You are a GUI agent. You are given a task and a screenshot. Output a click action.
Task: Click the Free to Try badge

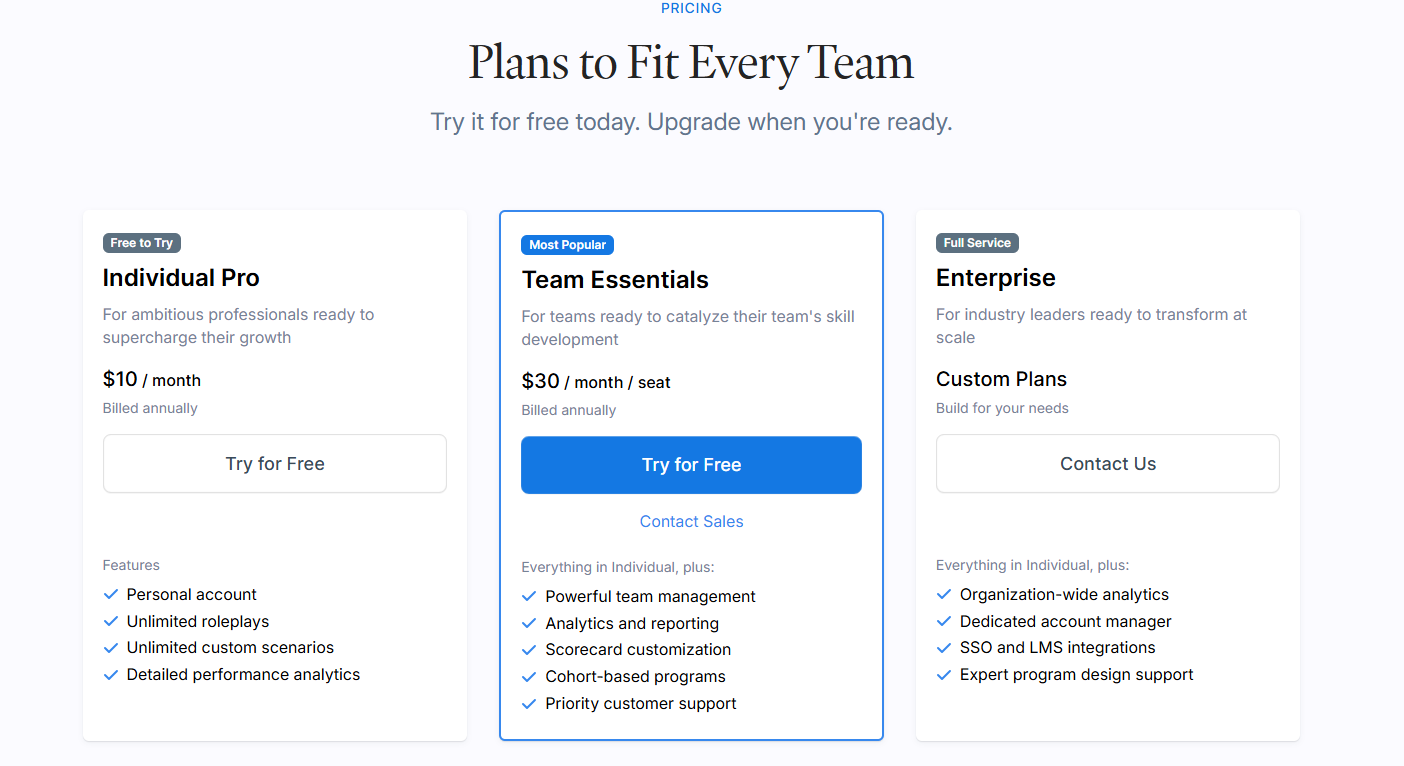pos(142,243)
